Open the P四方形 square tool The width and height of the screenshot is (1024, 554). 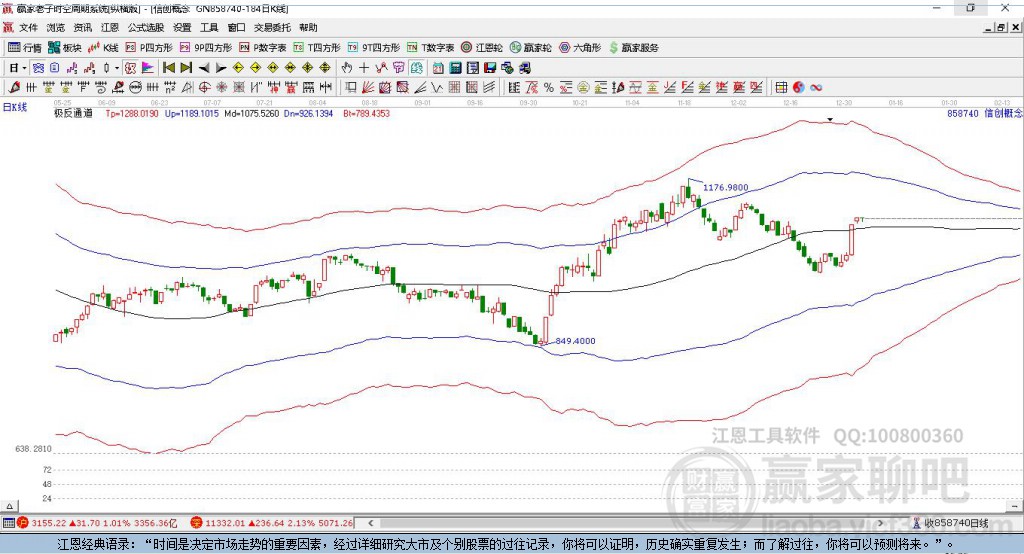(x=148, y=48)
